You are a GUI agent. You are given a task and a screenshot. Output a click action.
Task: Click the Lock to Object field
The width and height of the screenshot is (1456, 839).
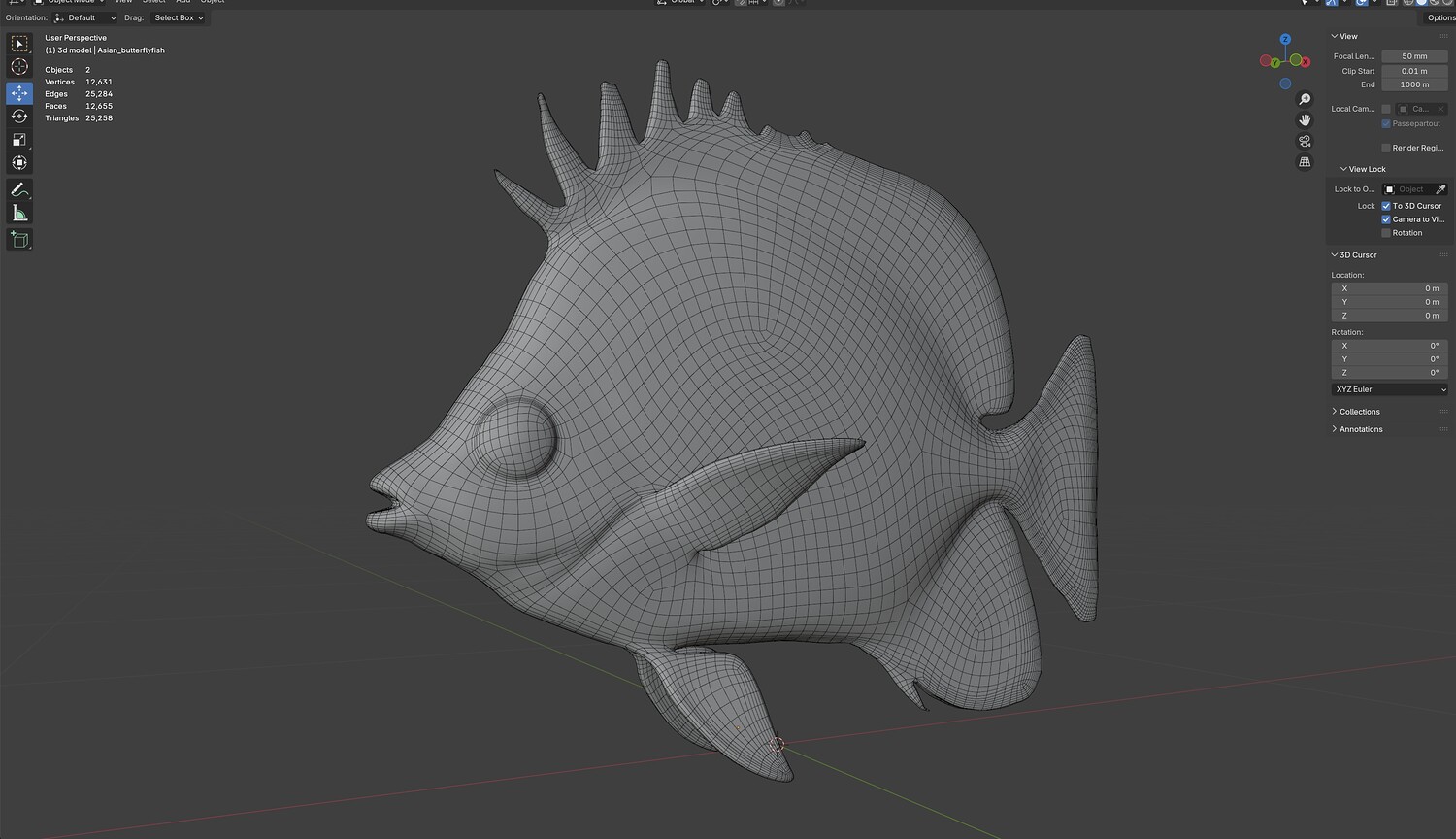pyautogui.click(x=1415, y=189)
